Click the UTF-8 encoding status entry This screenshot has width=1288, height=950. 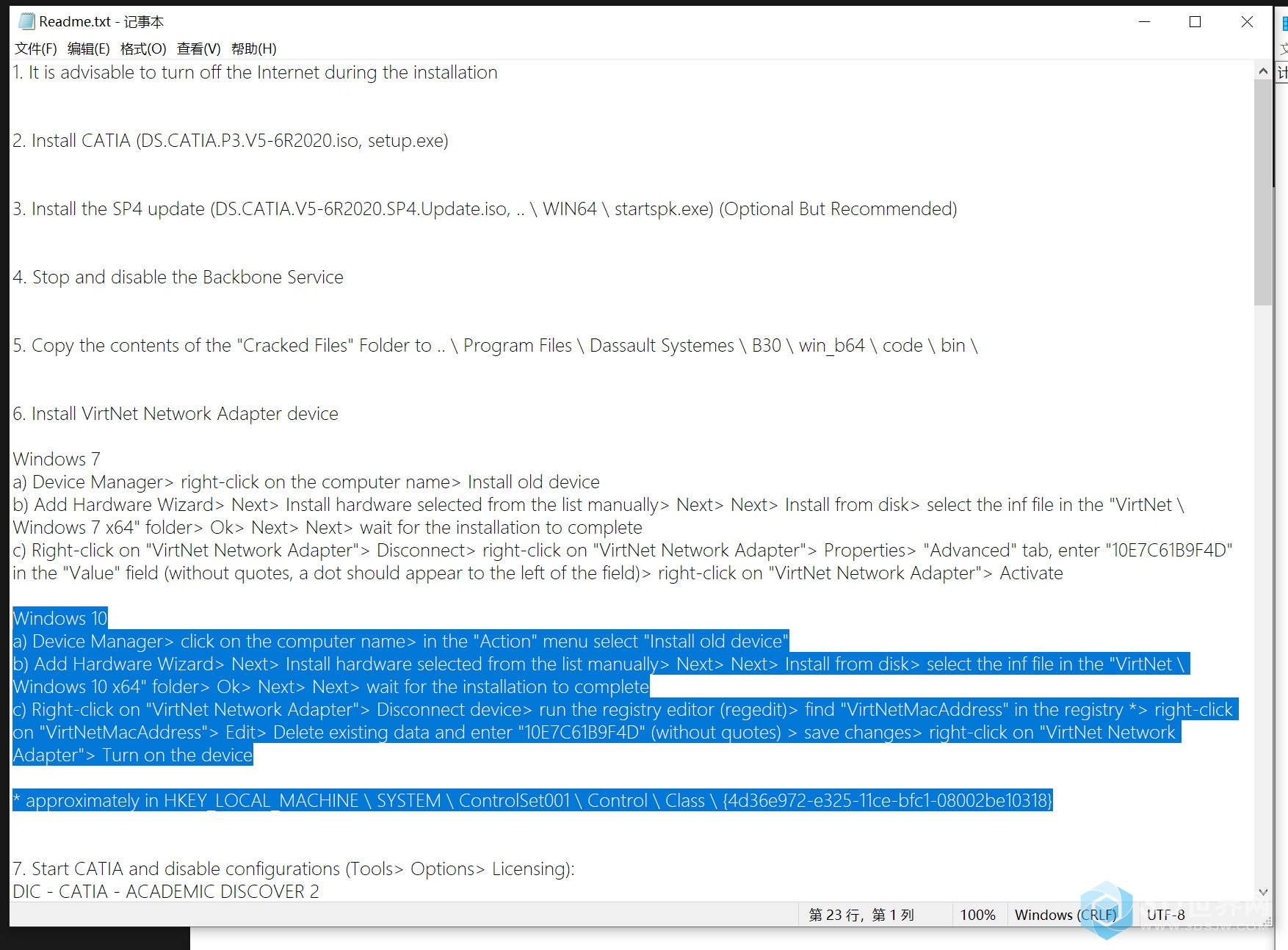tap(1166, 915)
